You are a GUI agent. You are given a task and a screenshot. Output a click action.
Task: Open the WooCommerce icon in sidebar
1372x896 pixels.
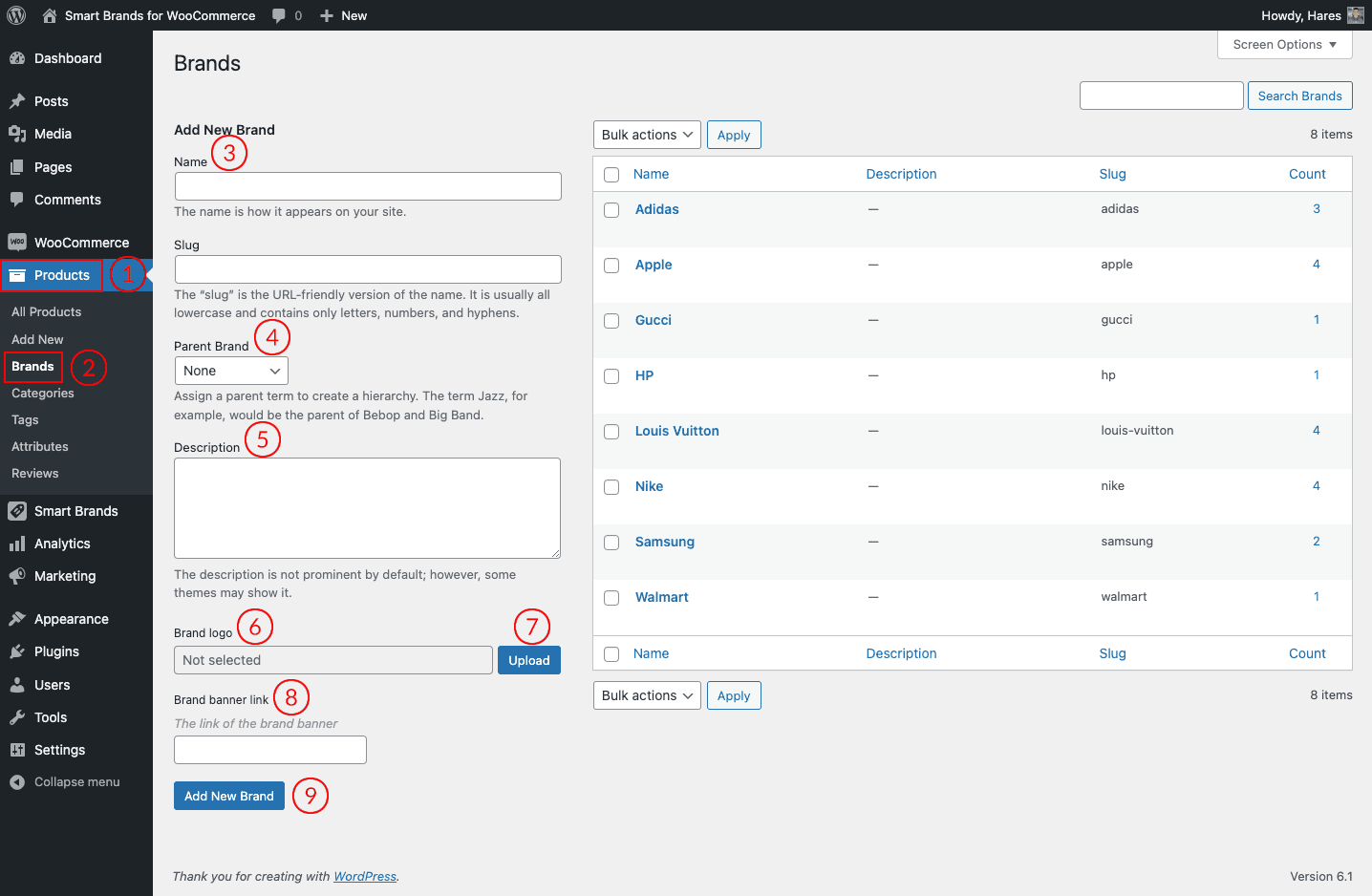click(x=17, y=243)
